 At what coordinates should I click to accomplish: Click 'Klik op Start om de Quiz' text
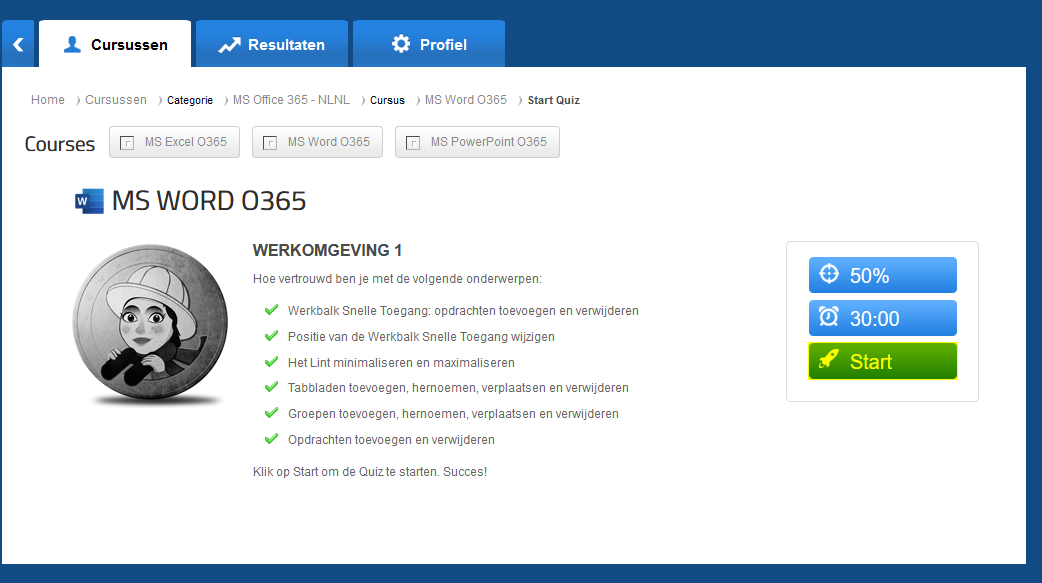pyautogui.click(x=369, y=471)
